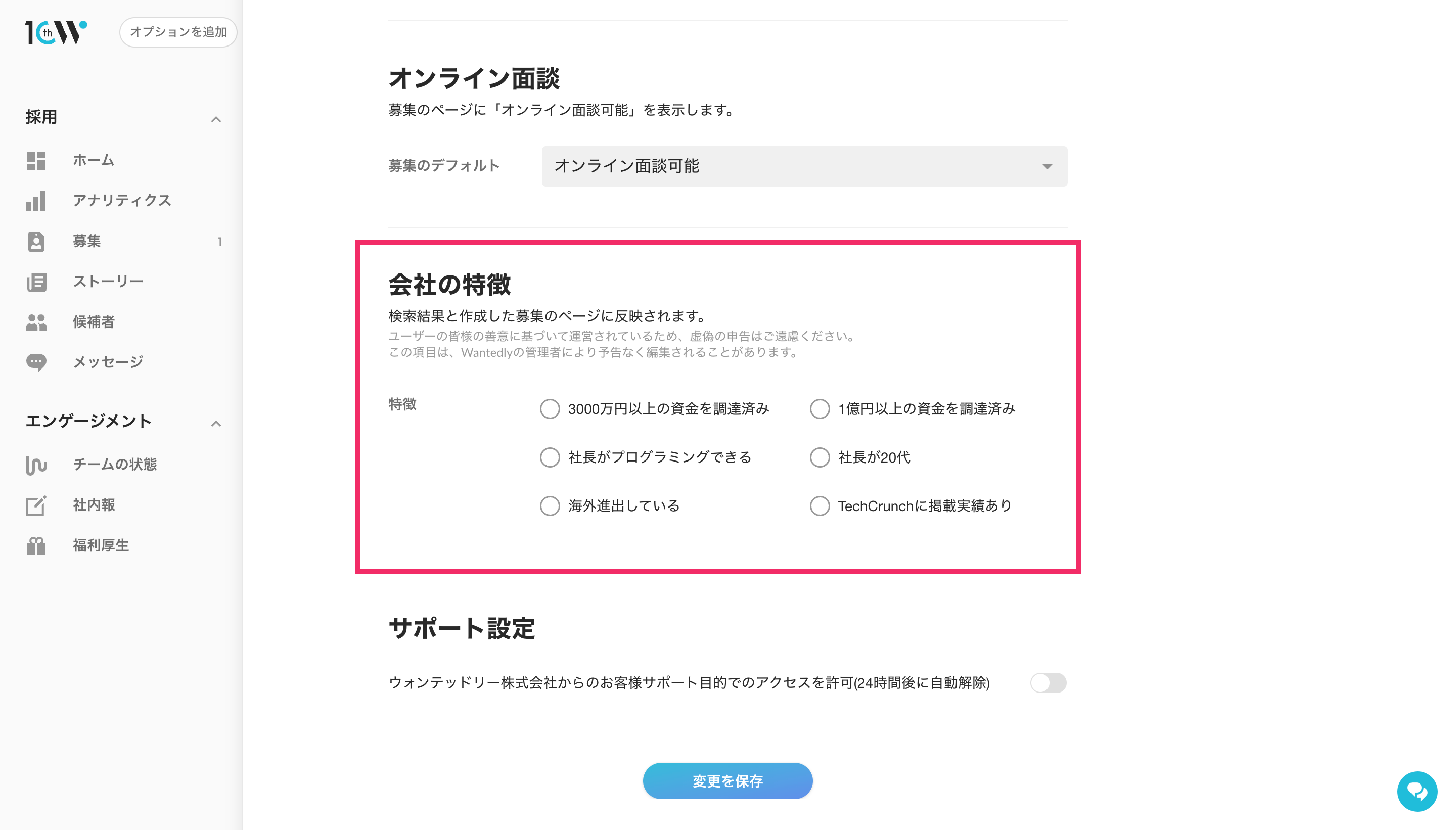Collapse the エンゲージメント sidebar section
This screenshot has width=1456, height=830.
coord(216,423)
